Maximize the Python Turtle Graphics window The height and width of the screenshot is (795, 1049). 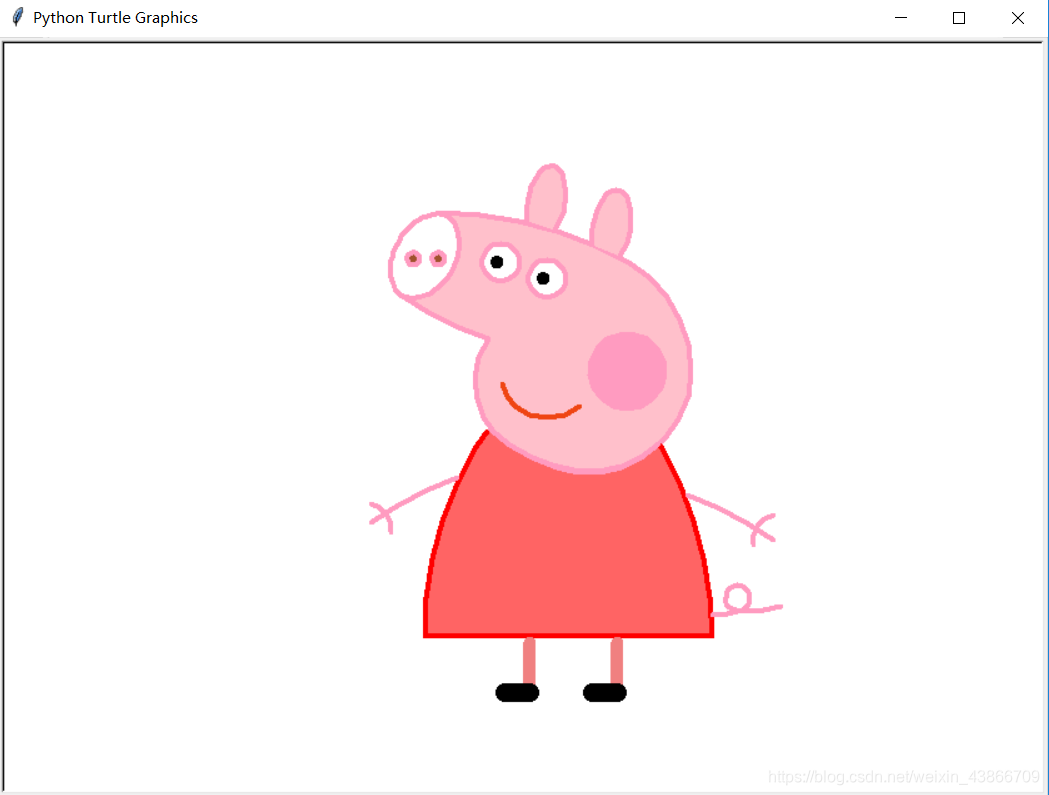click(959, 18)
